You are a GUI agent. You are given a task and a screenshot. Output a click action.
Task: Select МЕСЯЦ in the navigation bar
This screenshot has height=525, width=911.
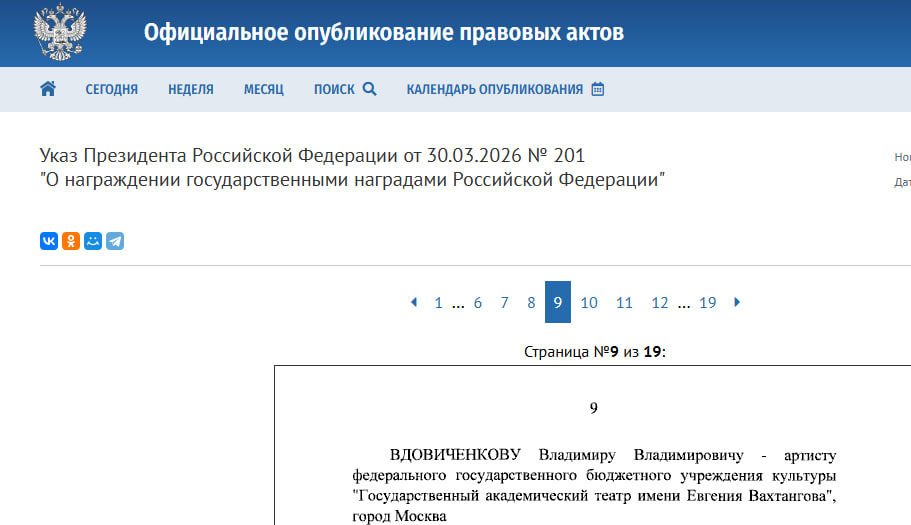[264, 89]
